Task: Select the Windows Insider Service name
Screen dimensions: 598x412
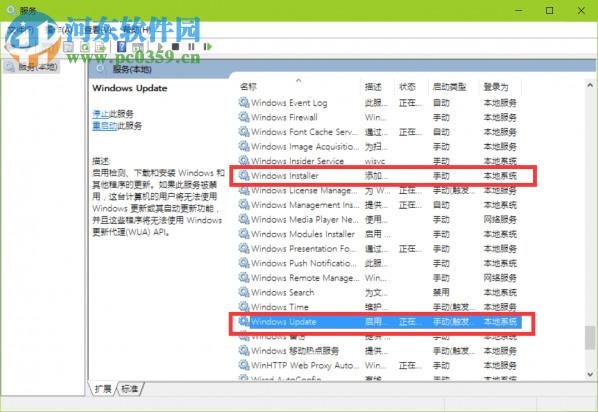Action: click(297, 161)
